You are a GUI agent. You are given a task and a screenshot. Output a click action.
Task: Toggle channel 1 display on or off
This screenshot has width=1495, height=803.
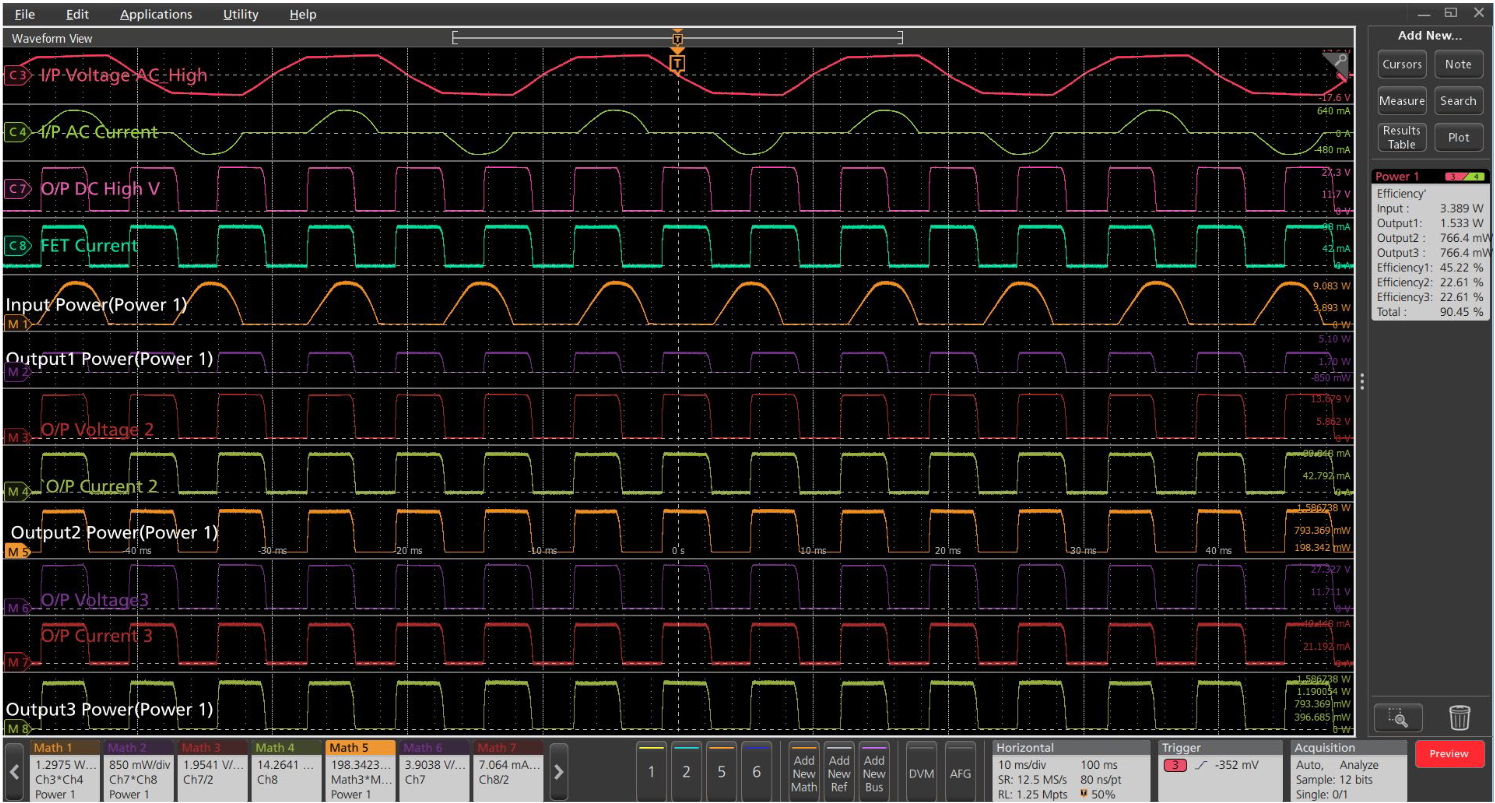[650, 773]
